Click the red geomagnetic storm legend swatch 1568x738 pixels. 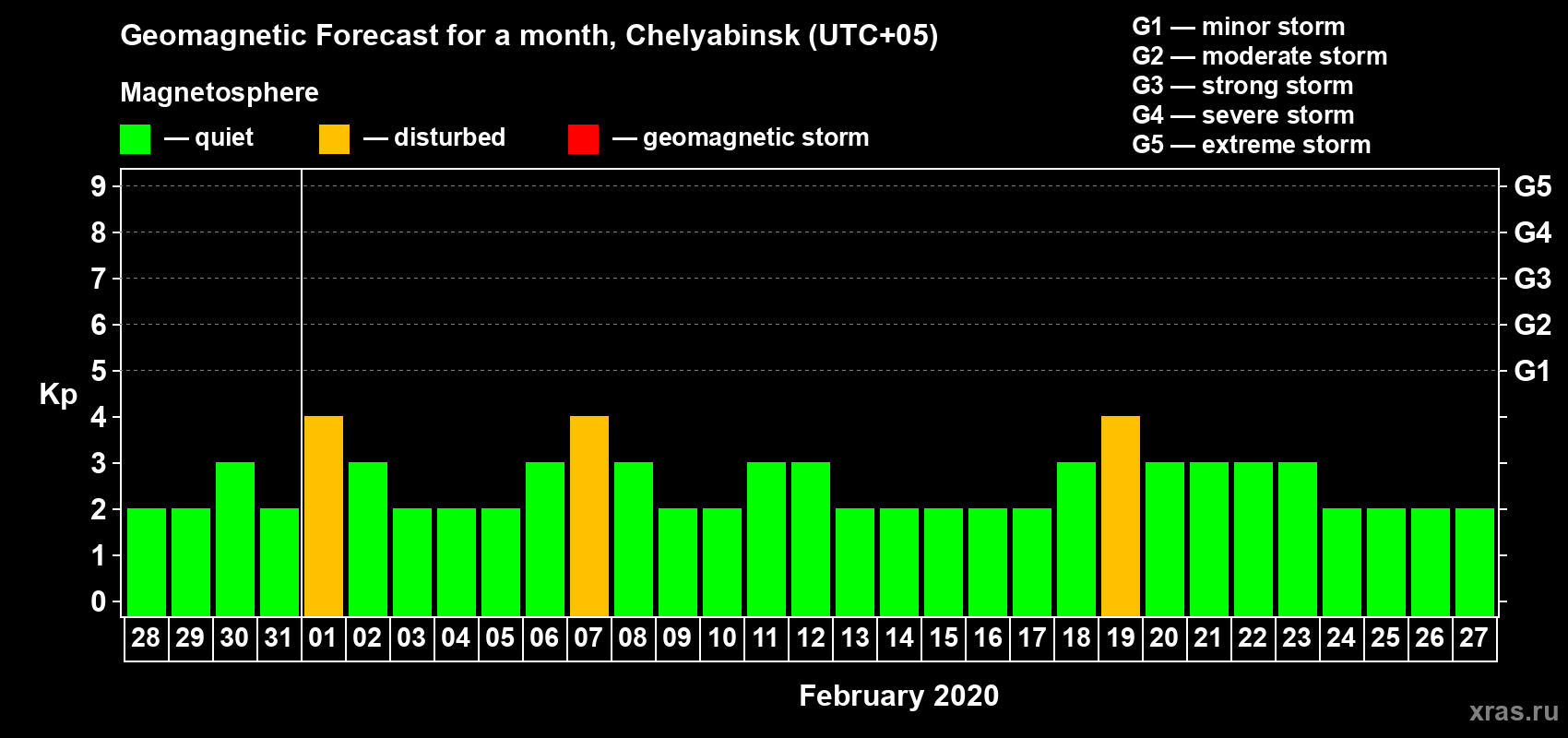(x=584, y=139)
